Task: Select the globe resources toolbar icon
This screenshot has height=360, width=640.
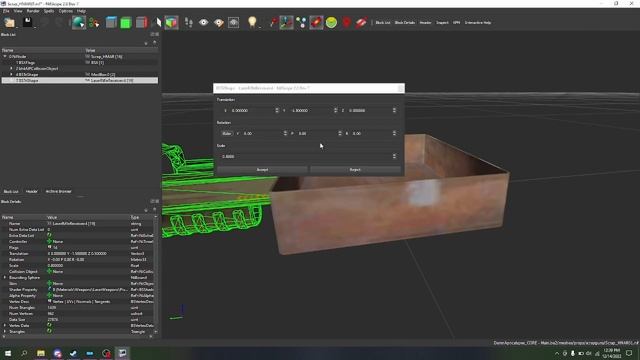Action: [x=78, y=22]
